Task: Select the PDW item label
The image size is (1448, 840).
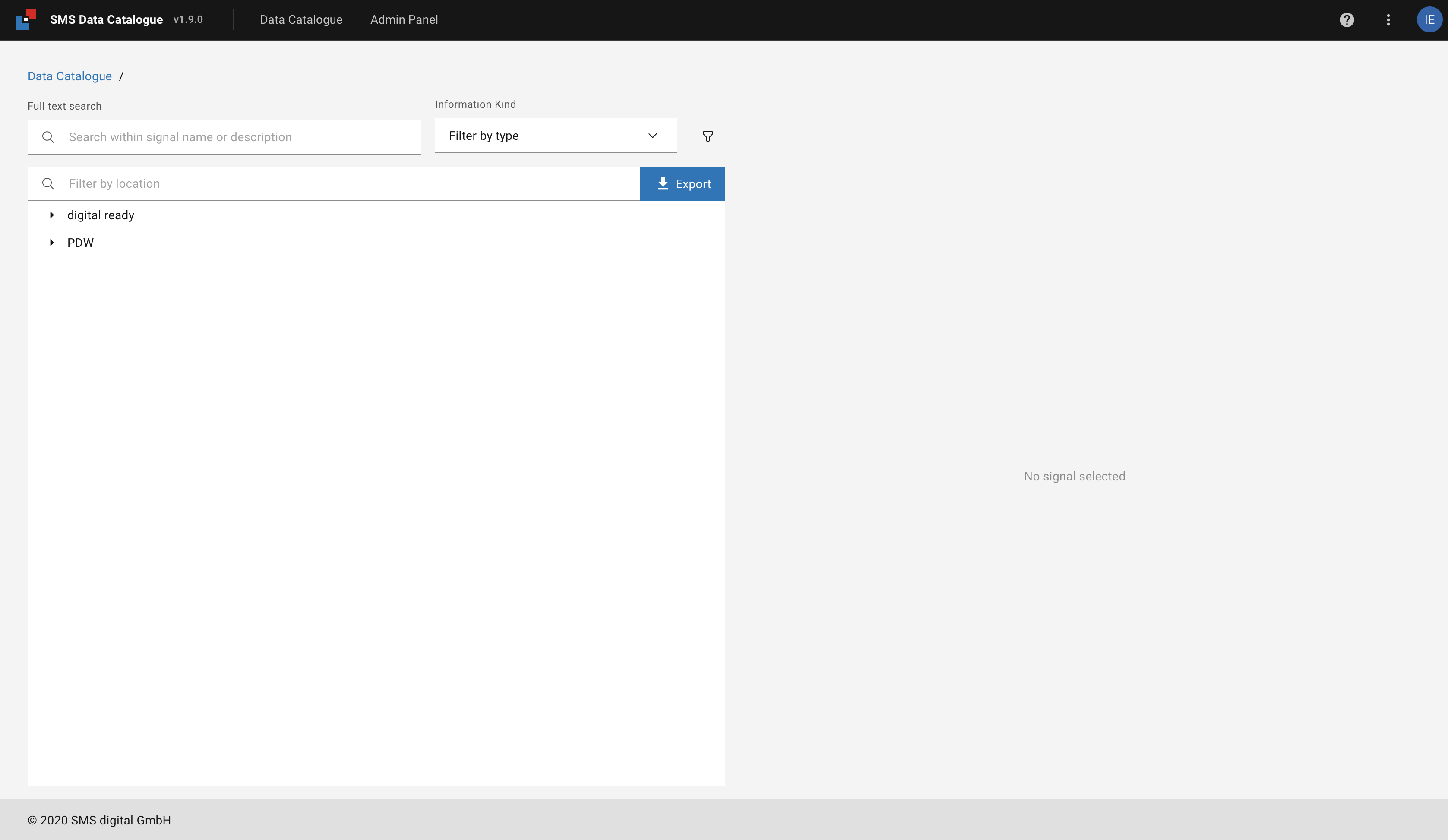Action: (80, 243)
